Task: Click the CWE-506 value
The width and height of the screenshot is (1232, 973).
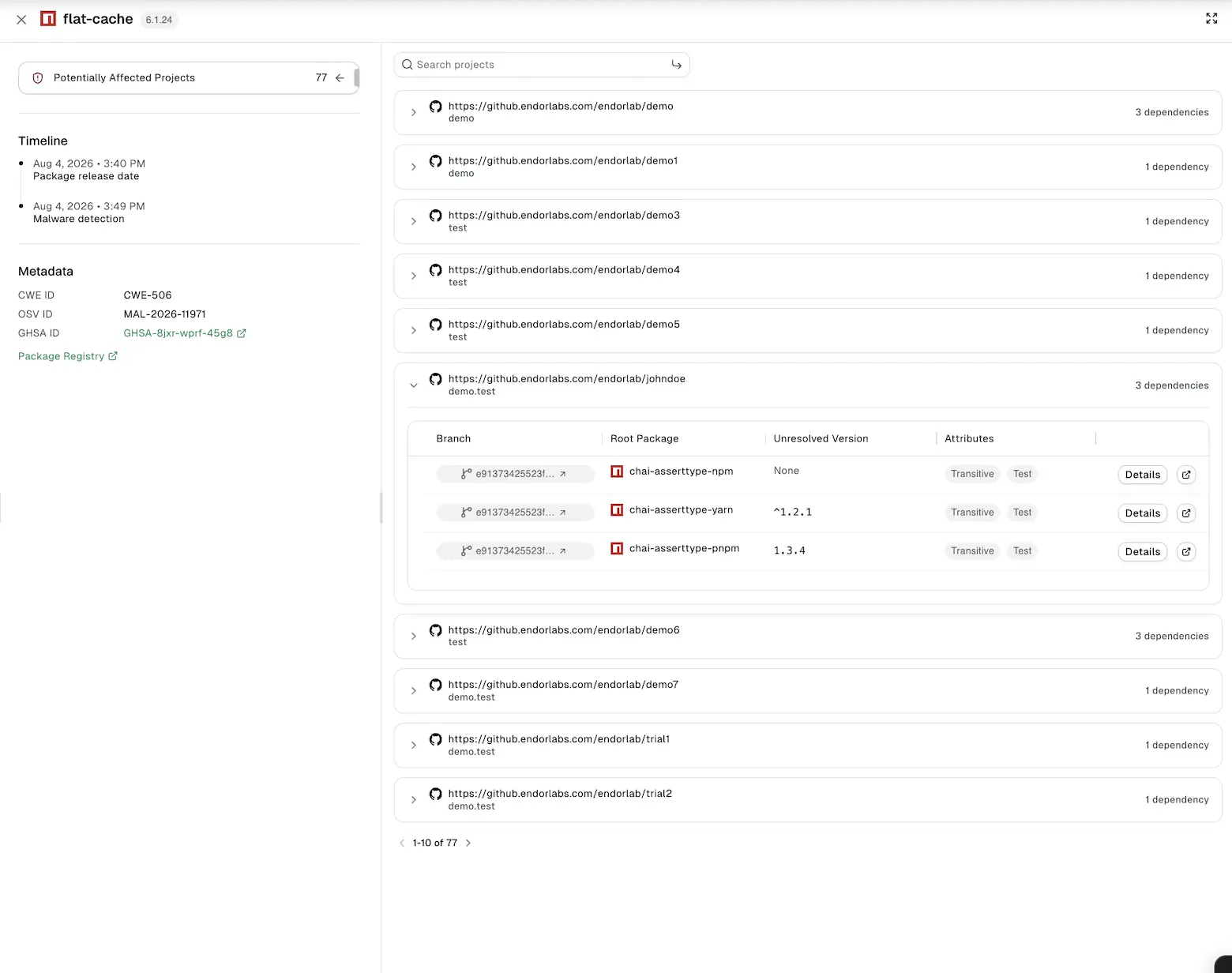Action: [148, 295]
